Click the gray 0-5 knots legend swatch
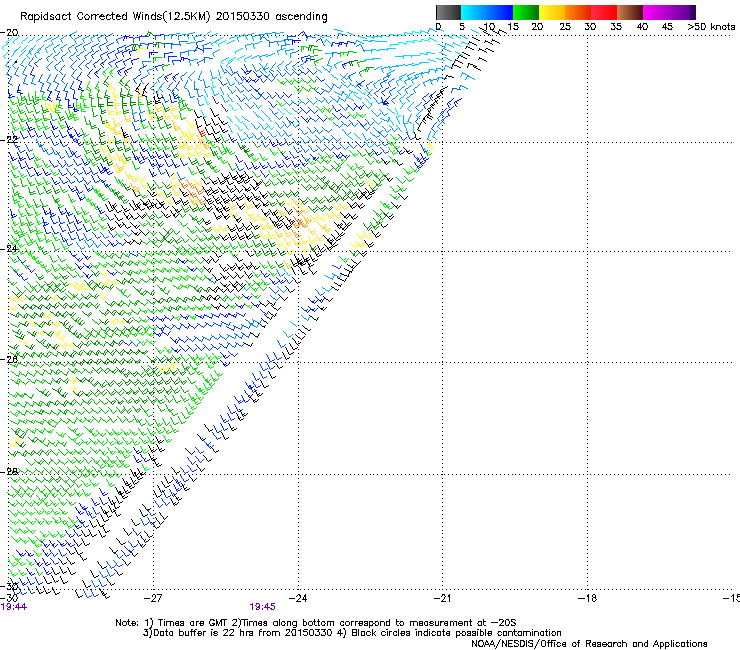740x650 pixels. pos(448,12)
